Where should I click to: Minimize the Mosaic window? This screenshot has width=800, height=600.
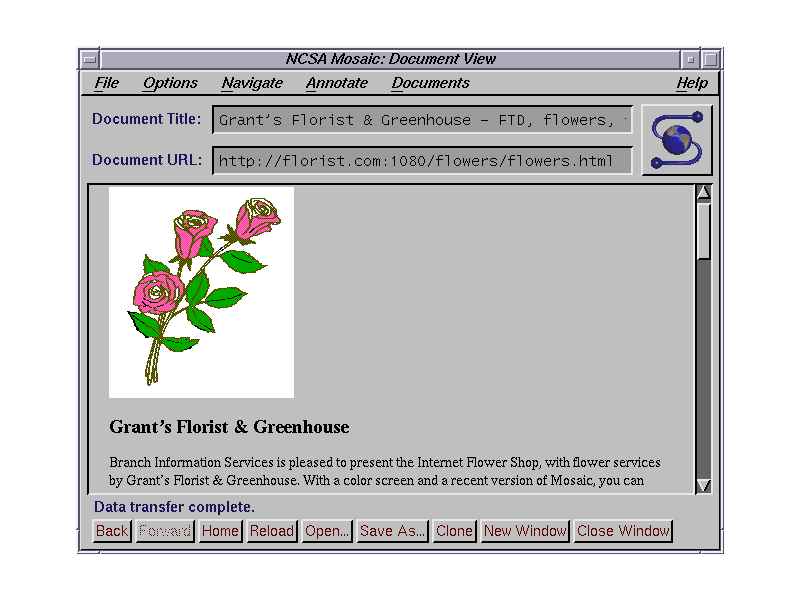click(x=690, y=59)
